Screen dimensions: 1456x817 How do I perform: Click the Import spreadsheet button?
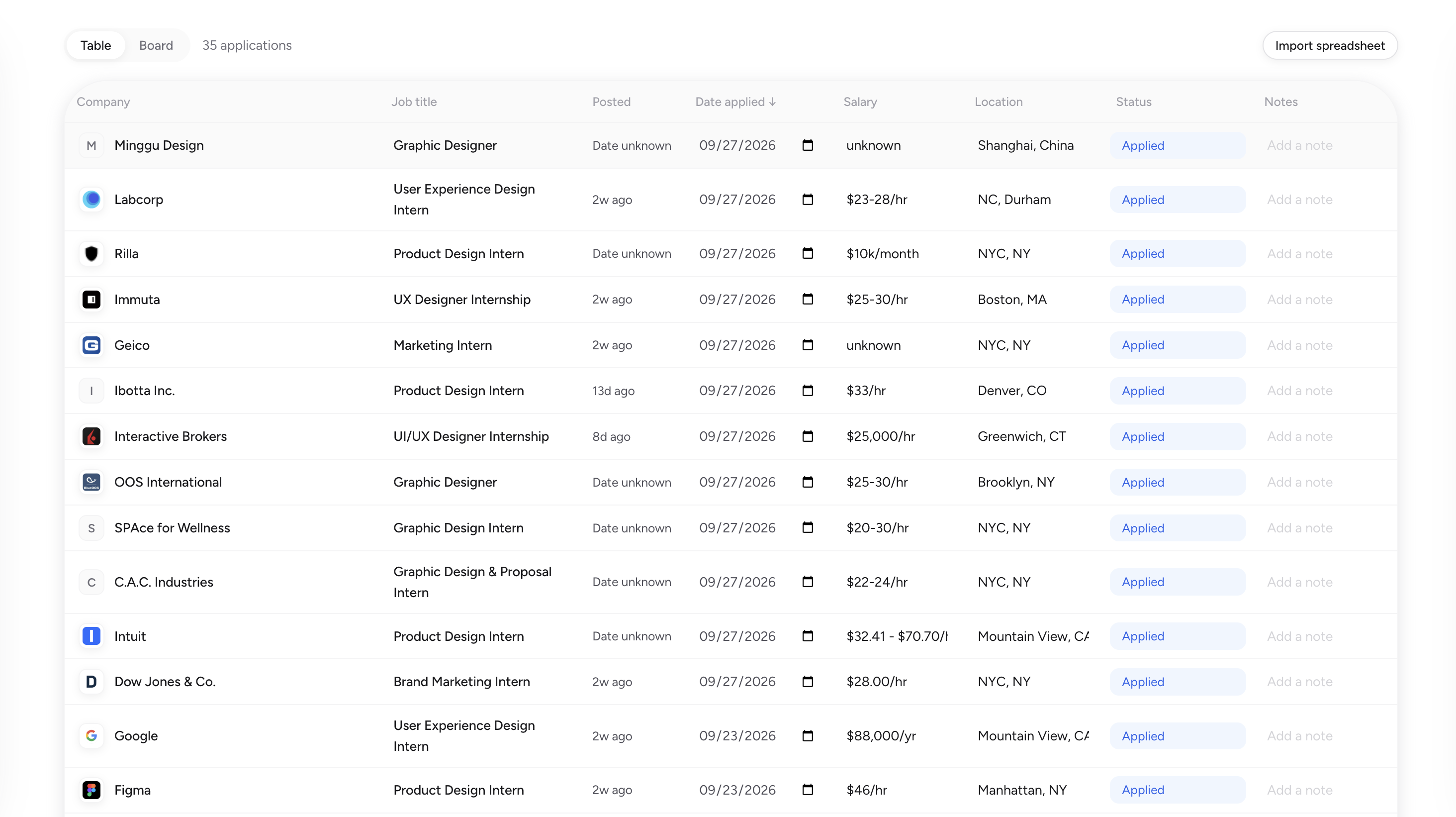point(1330,45)
